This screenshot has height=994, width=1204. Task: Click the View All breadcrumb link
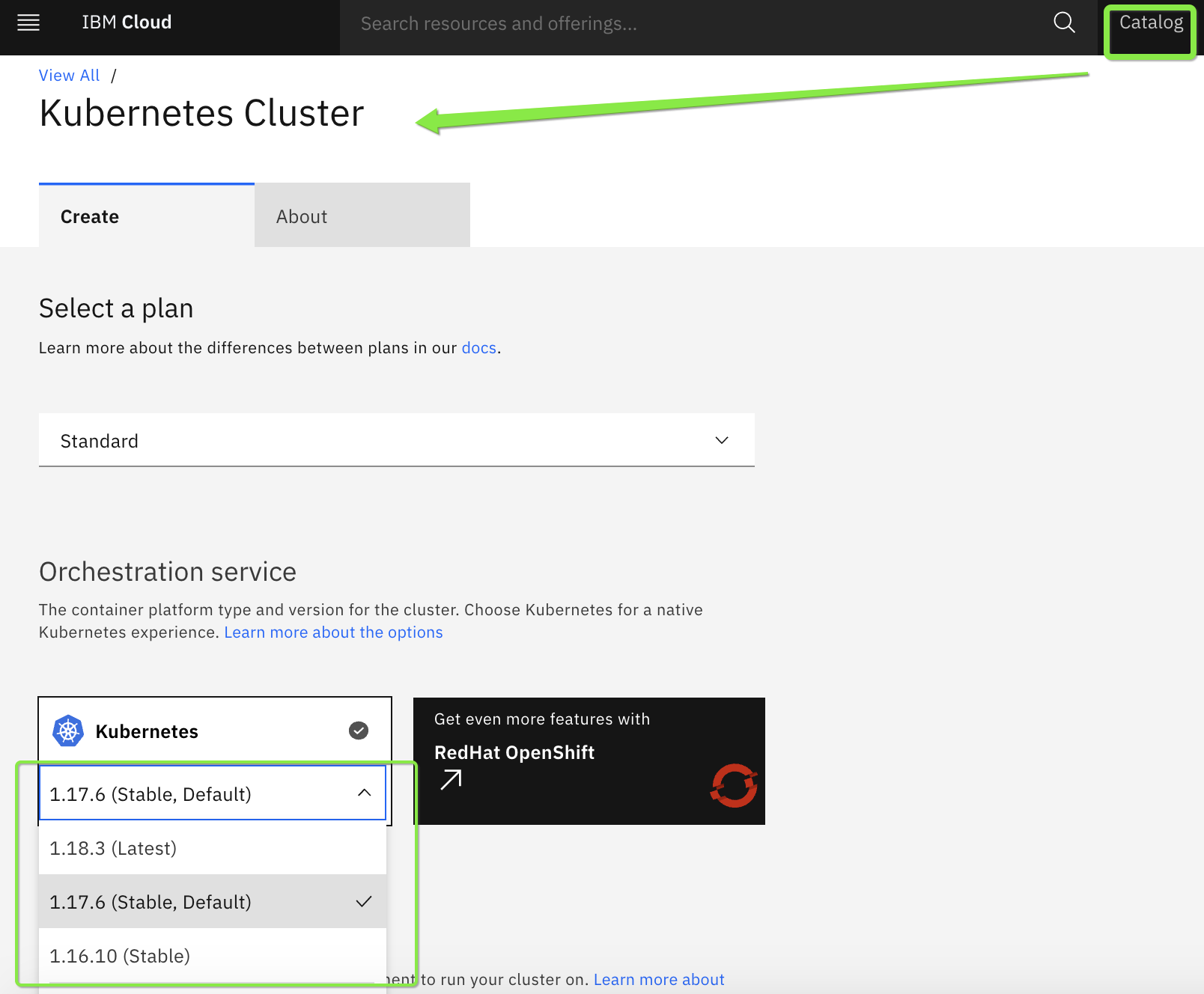point(69,76)
